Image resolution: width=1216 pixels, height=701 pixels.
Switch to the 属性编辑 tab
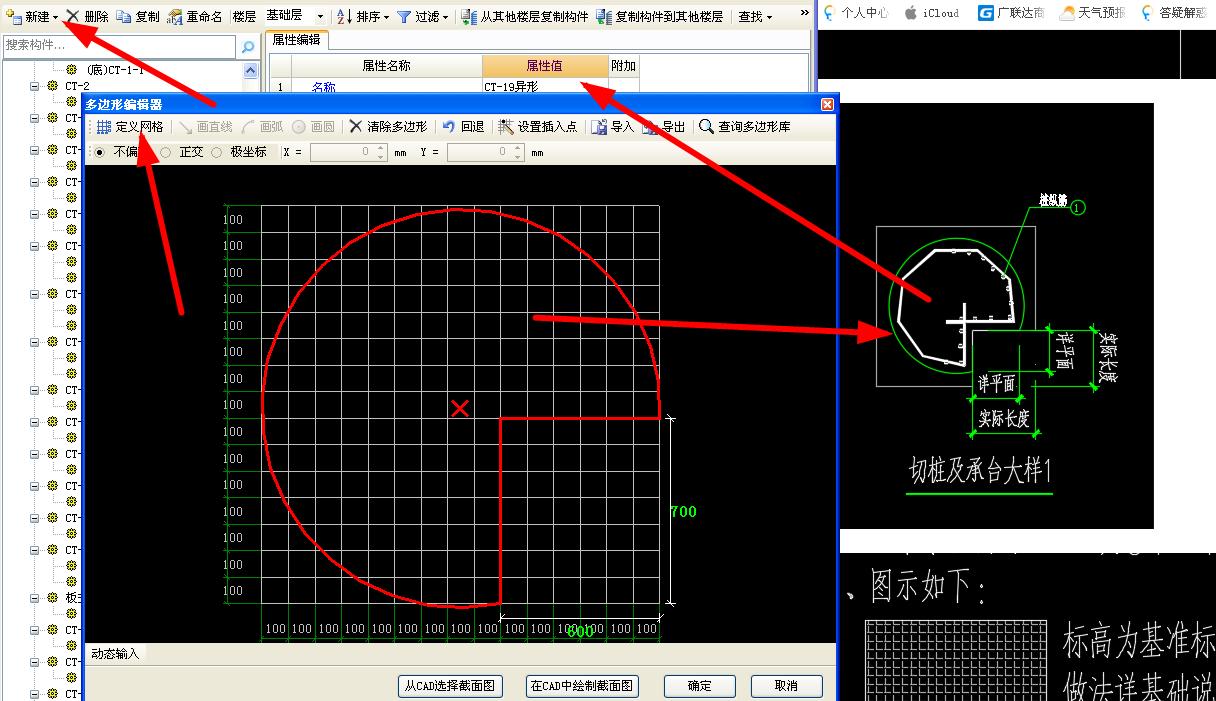(x=295, y=41)
